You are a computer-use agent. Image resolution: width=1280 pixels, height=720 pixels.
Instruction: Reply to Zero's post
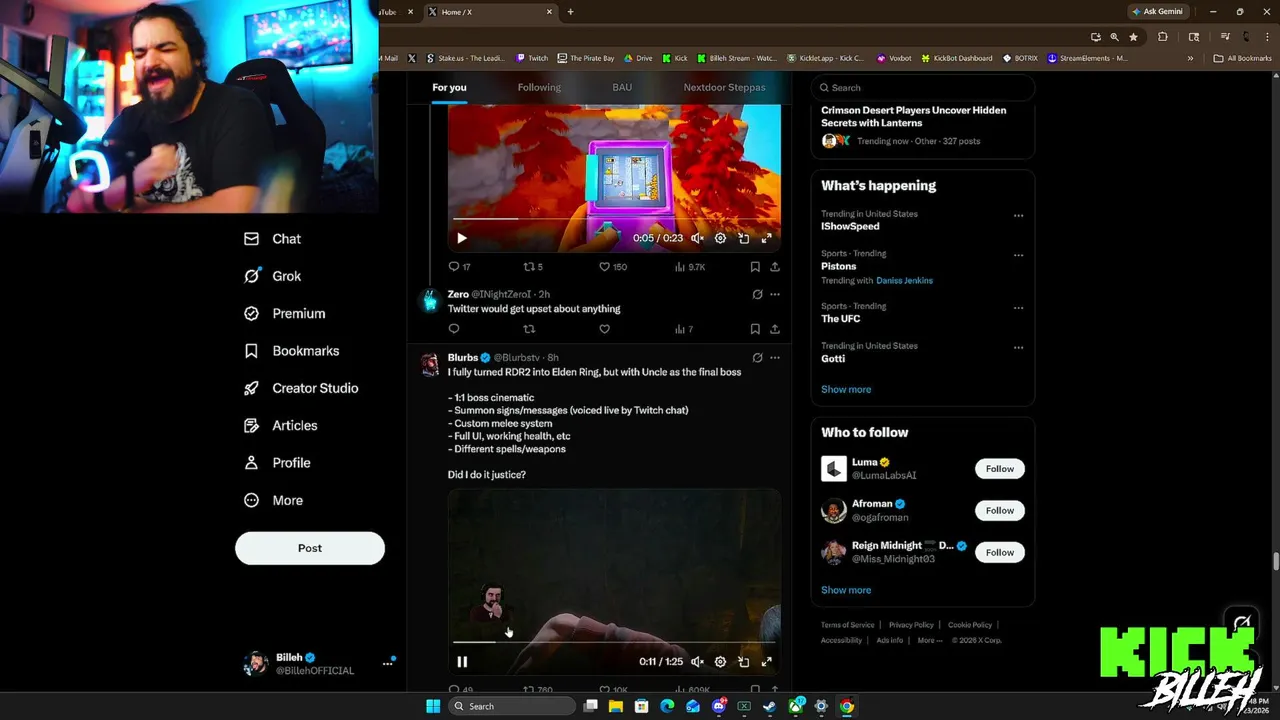click(x=454, y=329)
